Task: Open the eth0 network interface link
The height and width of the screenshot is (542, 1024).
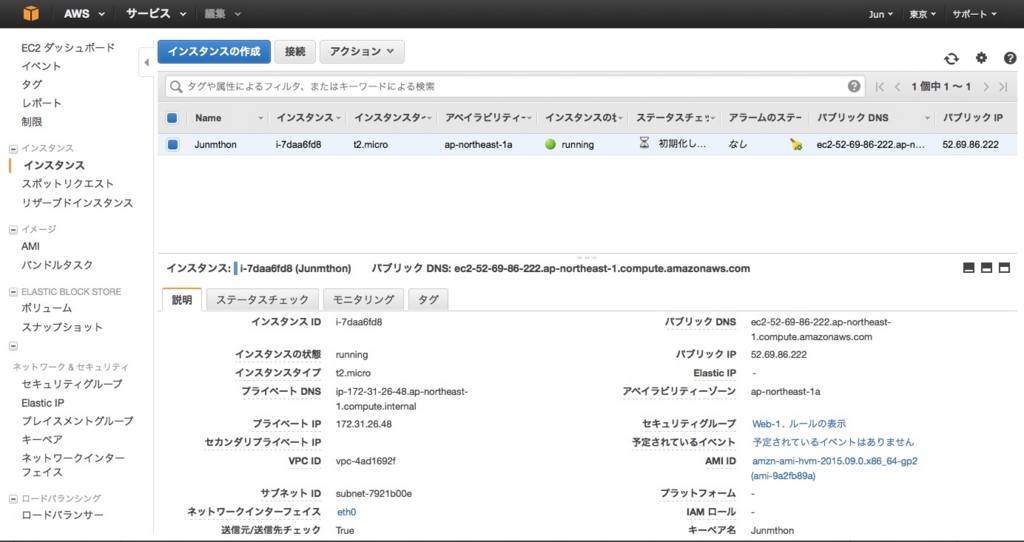Action: (347, 512)
